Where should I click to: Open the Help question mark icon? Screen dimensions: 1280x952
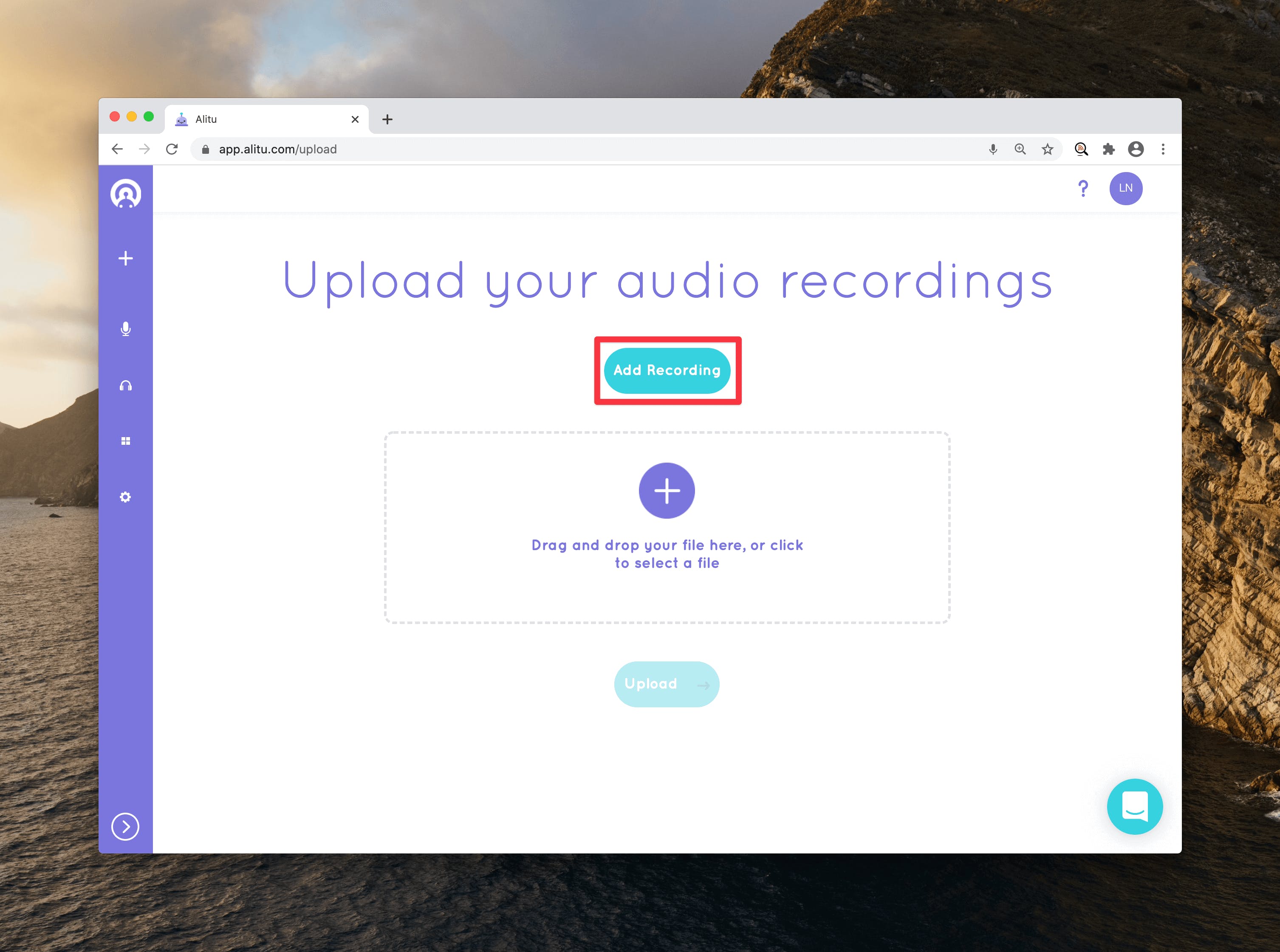(1083, 188)
